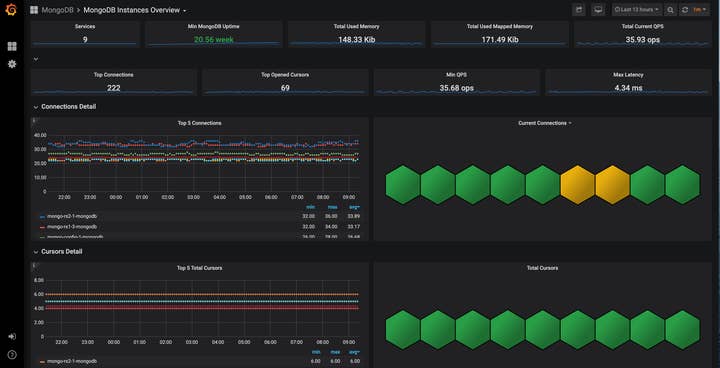
Task: Click the 35.93 ops QPS value
Action: (x=642, y=40)
